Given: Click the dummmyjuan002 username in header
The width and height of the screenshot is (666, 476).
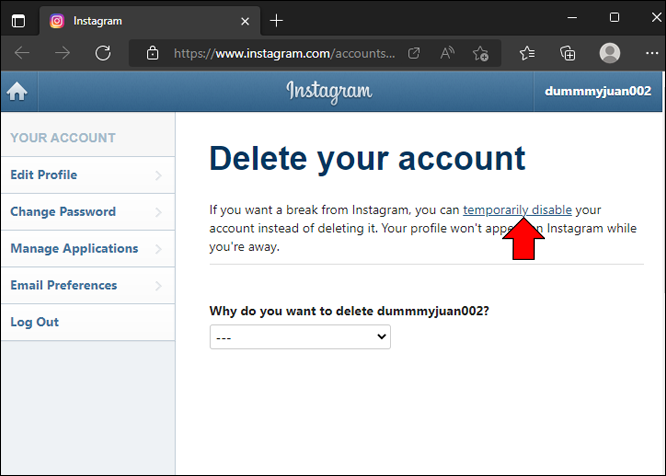Looking at the screenshot, I should (598, 91).
